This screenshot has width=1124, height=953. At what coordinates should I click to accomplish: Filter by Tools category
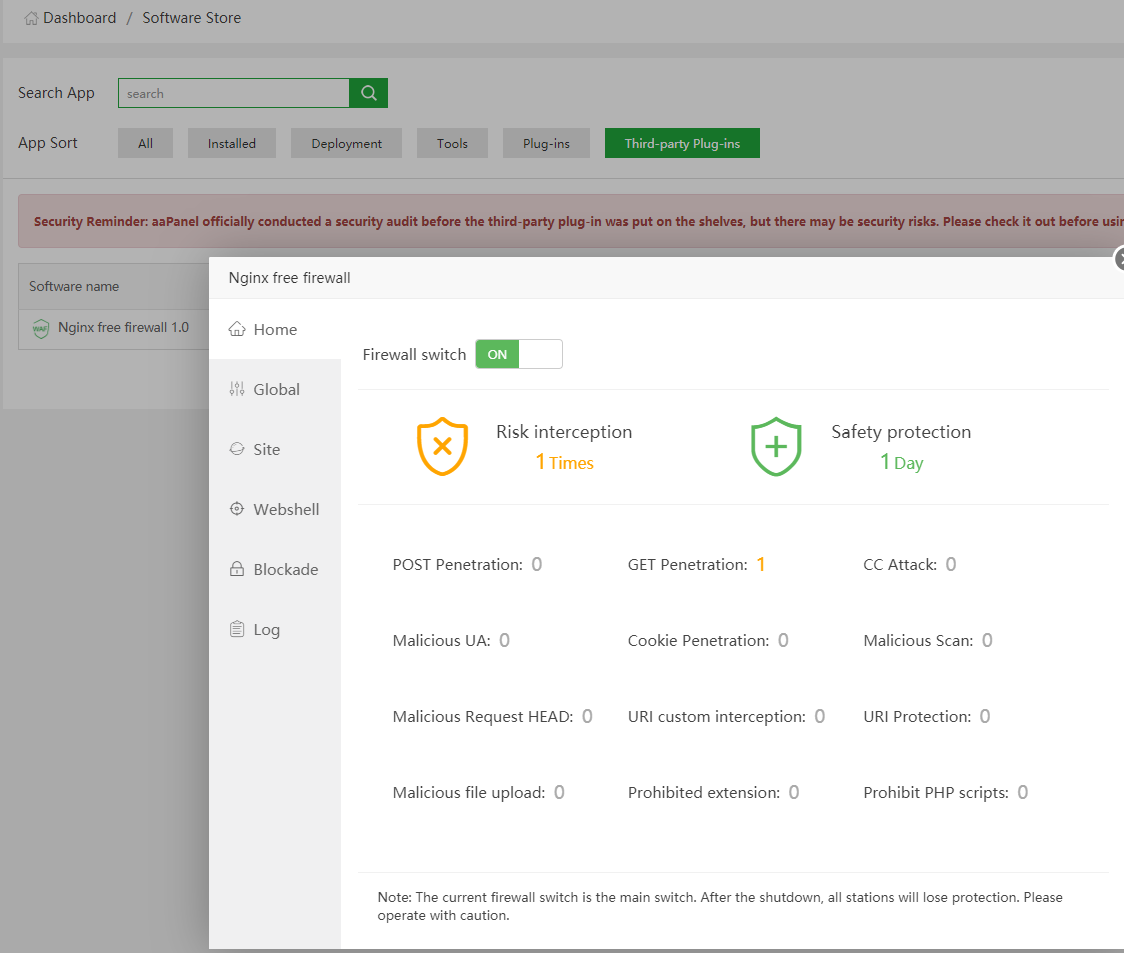(452, 143)
